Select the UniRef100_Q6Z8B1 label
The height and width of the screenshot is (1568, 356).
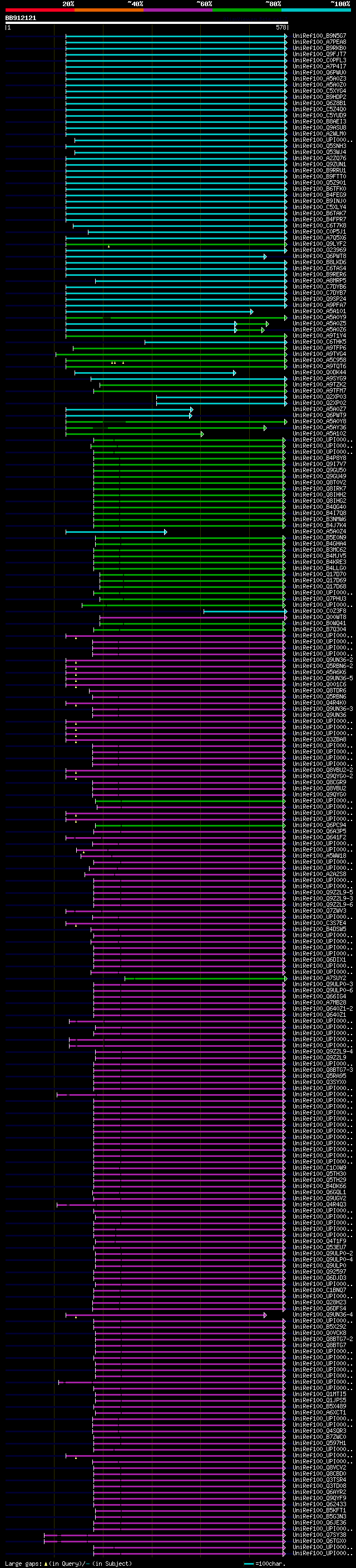tap(319, 103)
